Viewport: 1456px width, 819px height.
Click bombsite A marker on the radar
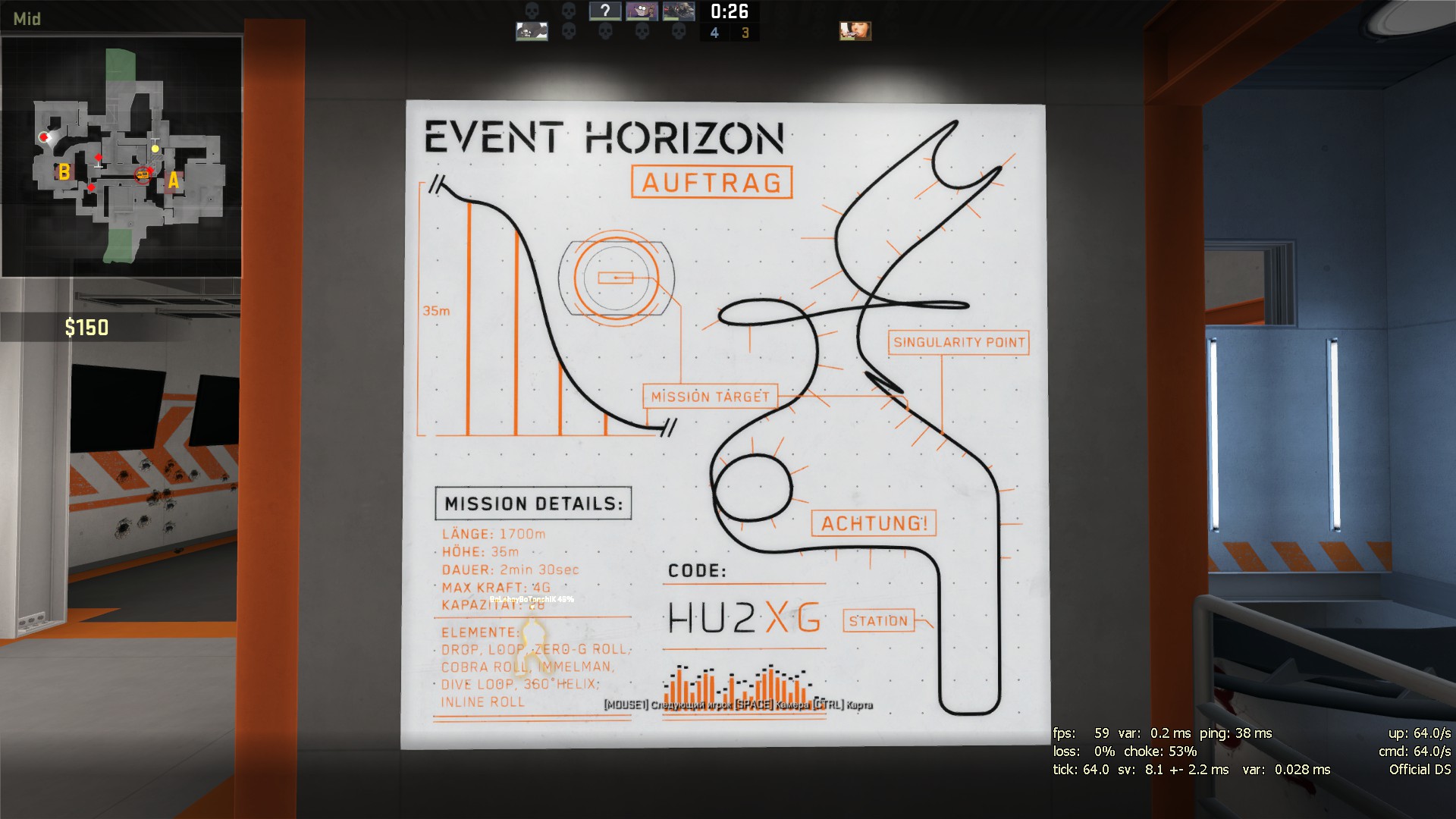tap(174, 180)
